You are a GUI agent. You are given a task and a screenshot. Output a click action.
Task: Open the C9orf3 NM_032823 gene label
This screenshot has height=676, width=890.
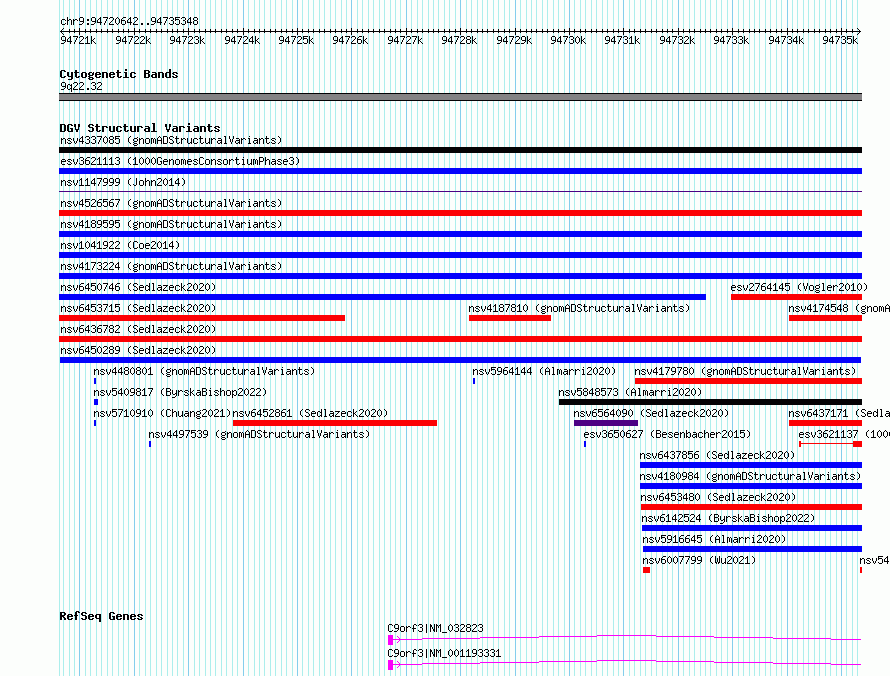(435, 628)
